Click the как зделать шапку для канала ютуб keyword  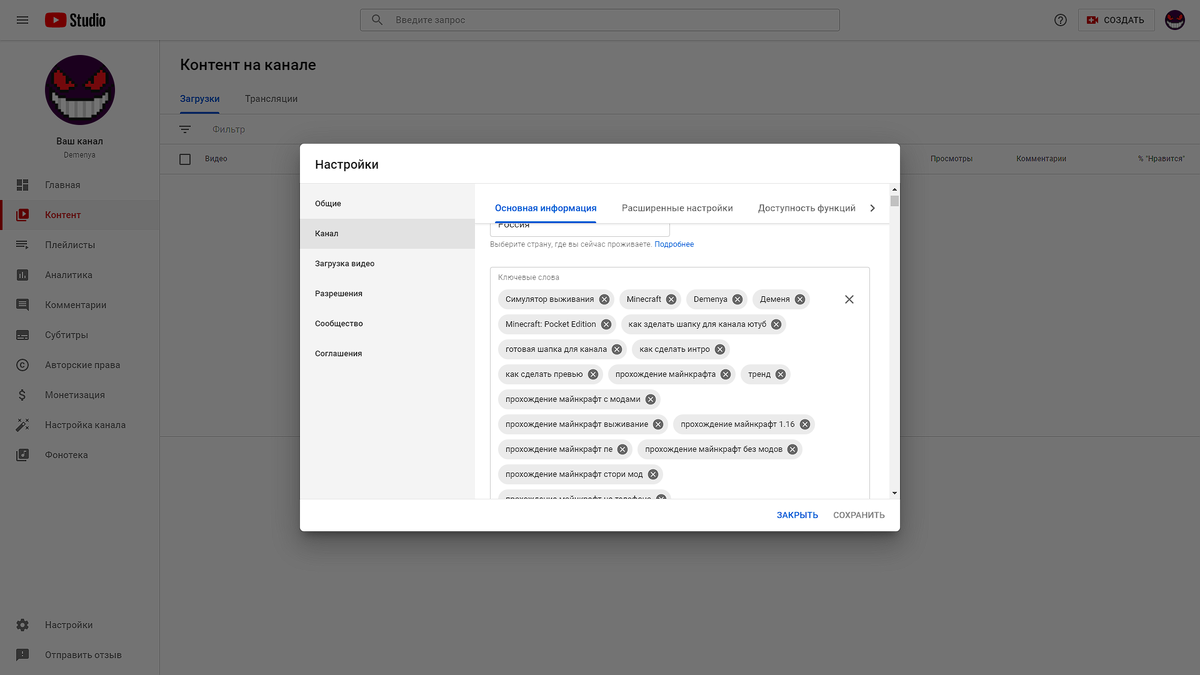[703, 324]
